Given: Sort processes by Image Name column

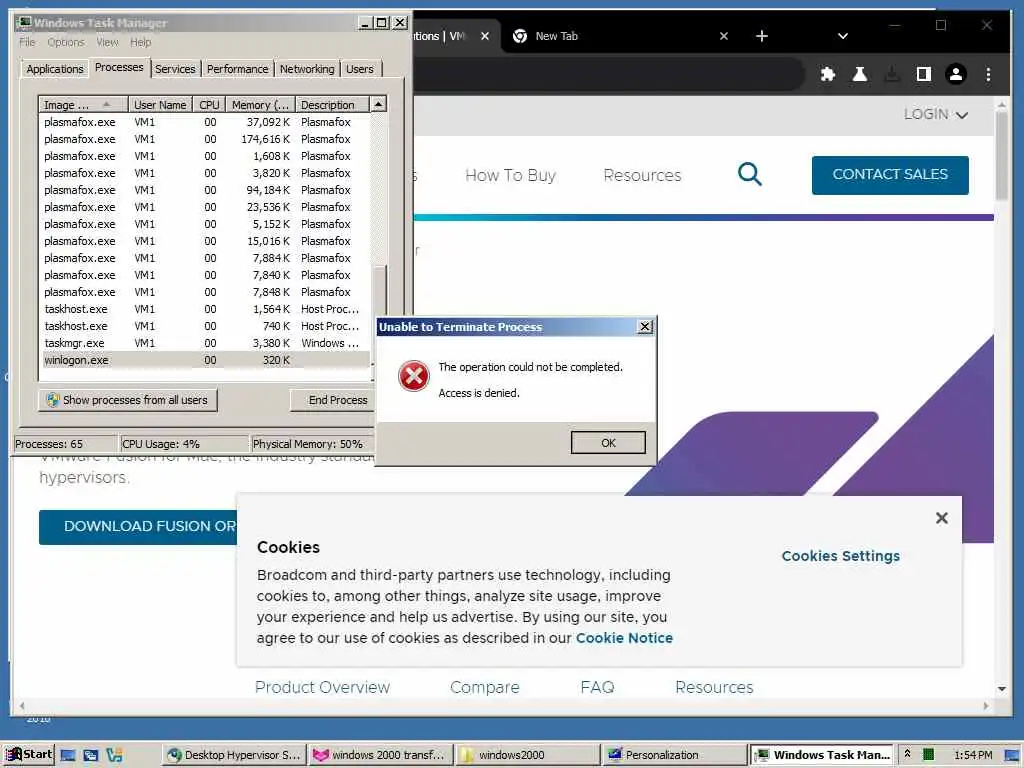Looking at the screenshot, I should (83, 104).
